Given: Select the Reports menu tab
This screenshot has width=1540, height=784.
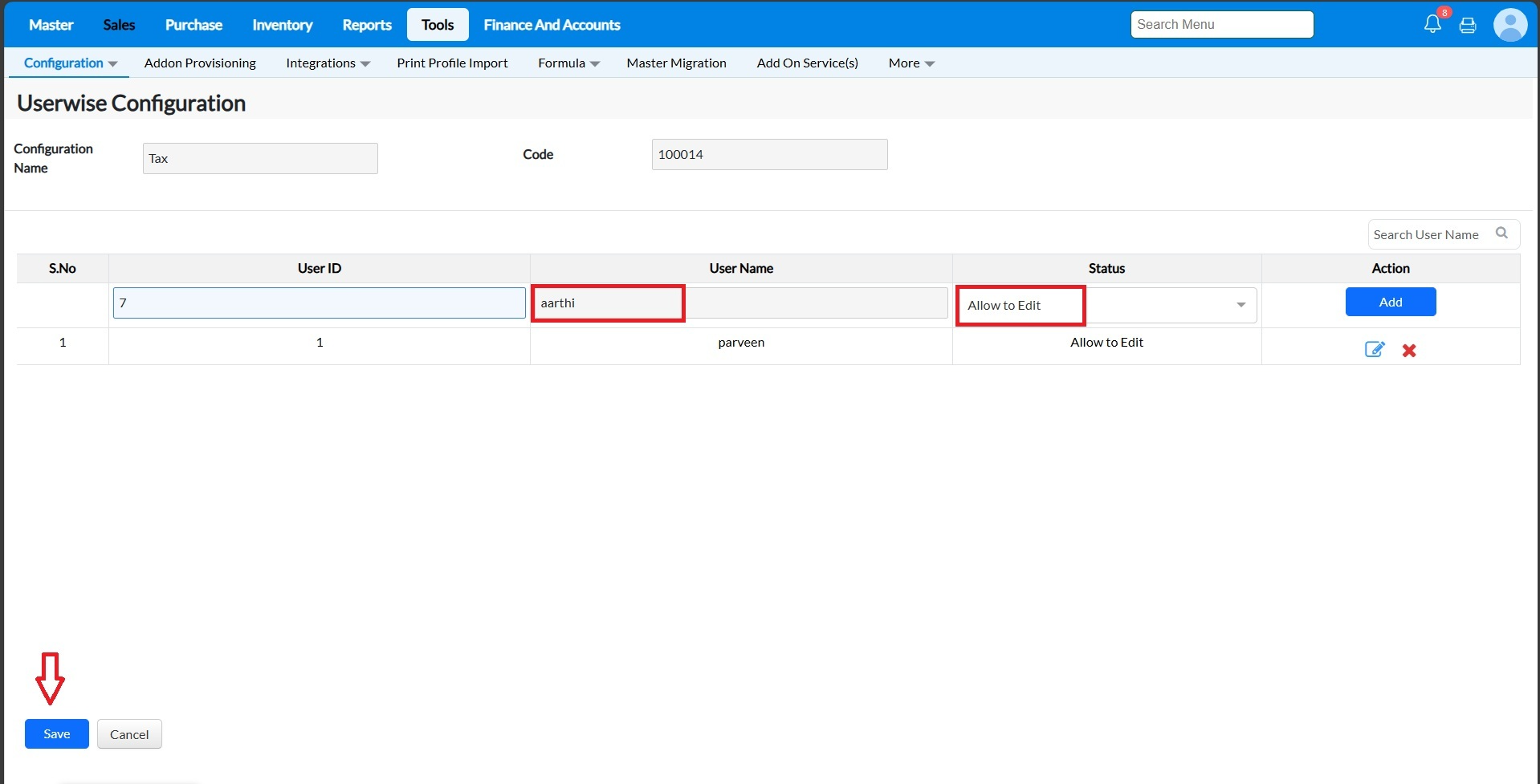Looking at the screenshot, I should (x=367, y=25).
